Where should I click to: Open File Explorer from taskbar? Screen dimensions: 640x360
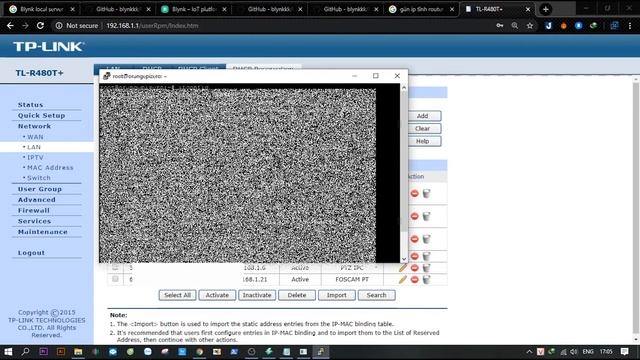coord(78,351)
